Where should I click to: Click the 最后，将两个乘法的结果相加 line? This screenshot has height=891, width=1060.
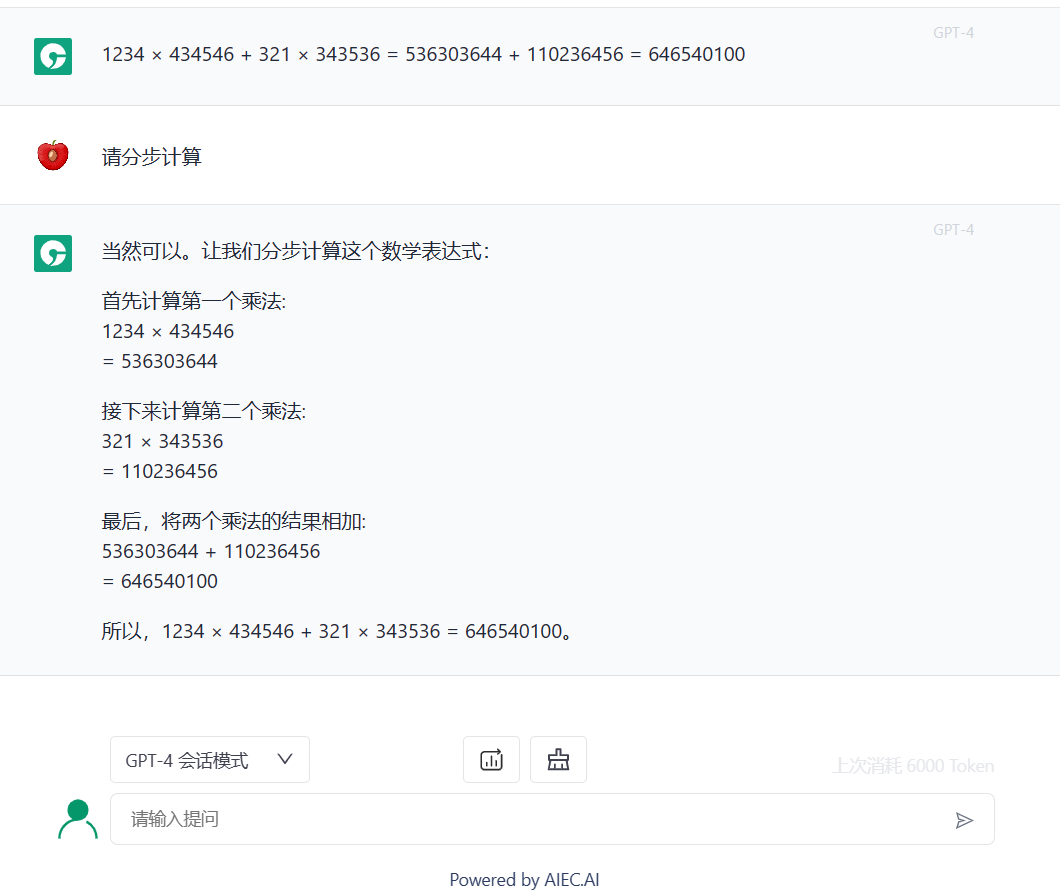click(234, 521)
